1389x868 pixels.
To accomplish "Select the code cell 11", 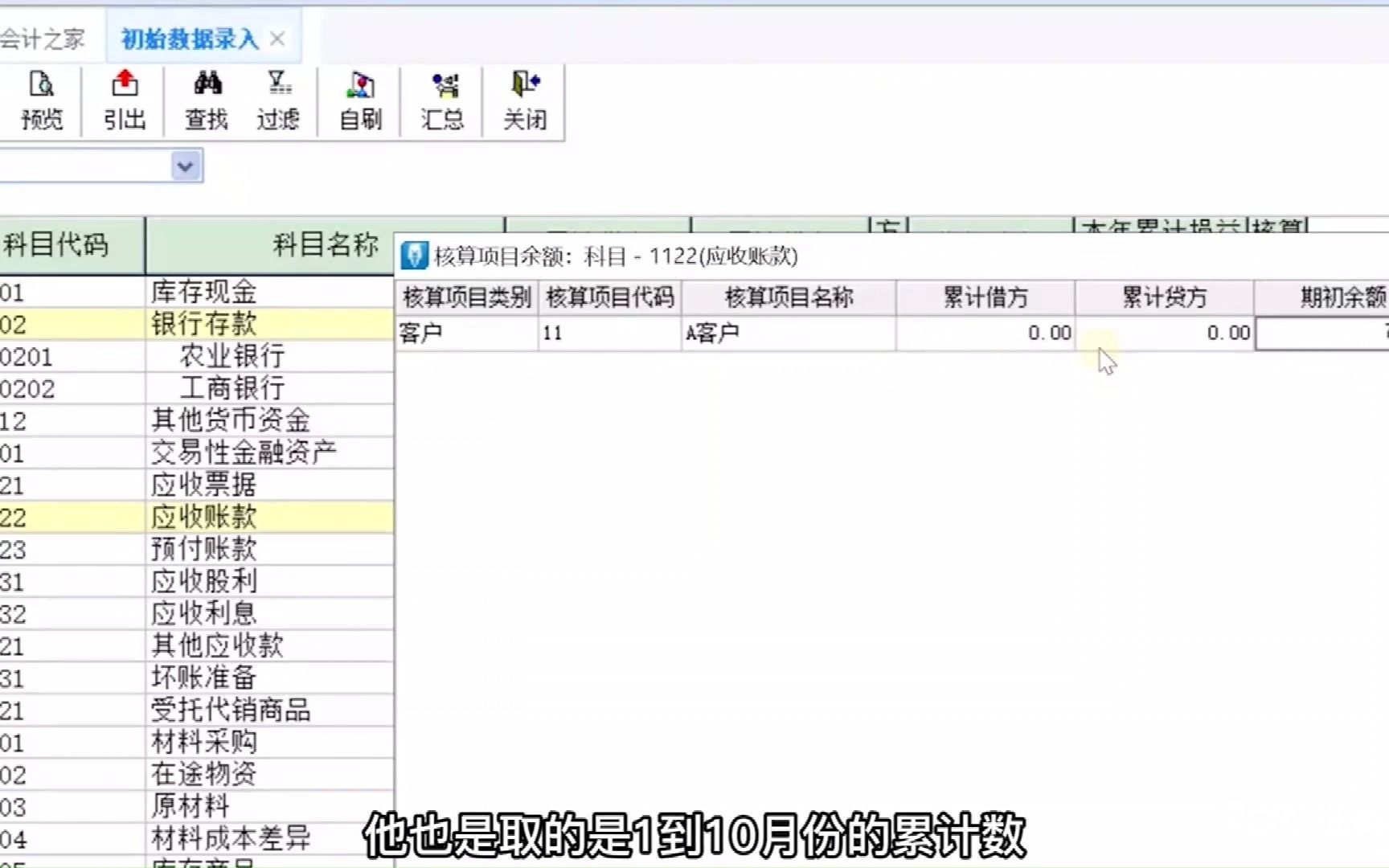I will click(610, 333).
